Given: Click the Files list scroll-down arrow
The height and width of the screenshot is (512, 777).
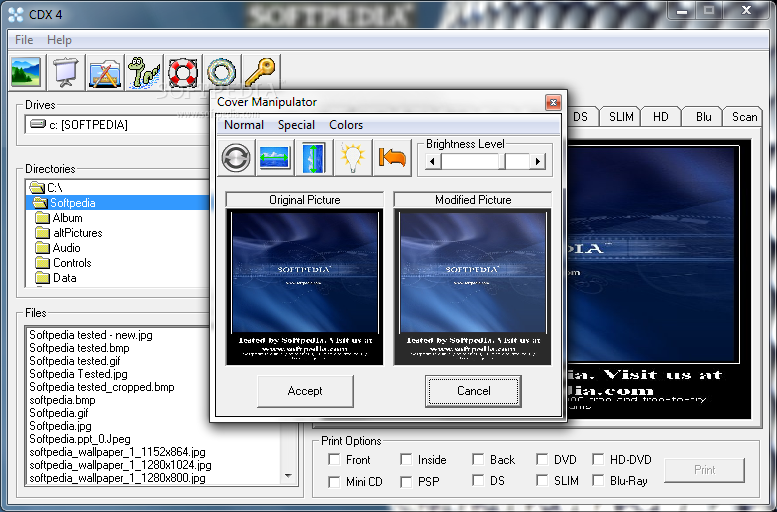Looking at the screenshot, I should 288,476.
